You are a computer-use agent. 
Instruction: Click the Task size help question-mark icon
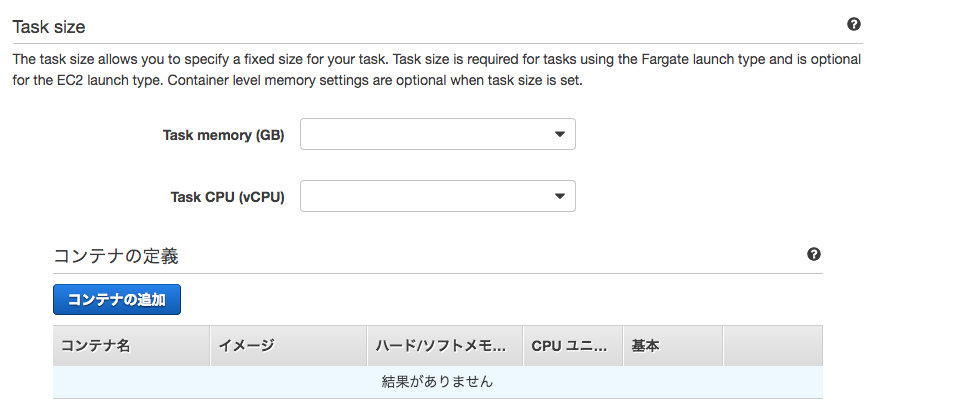[x=854, y=24]
